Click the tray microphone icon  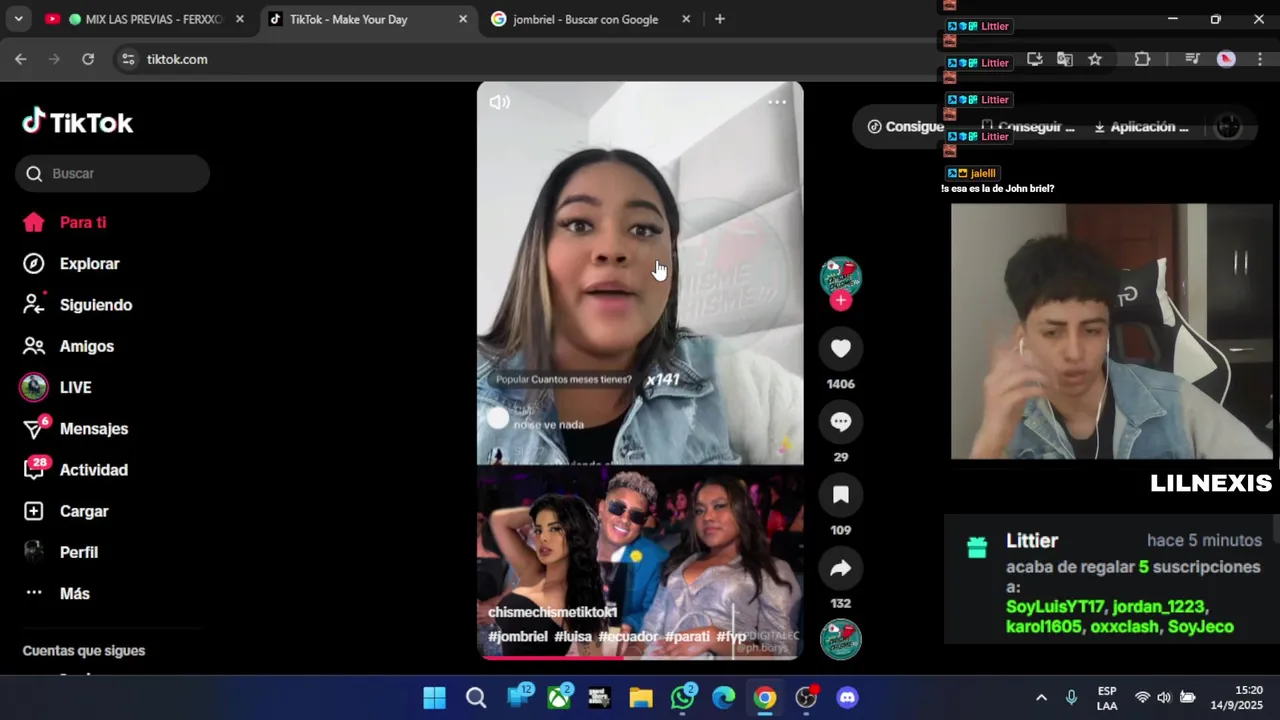tap(1071, 698)
